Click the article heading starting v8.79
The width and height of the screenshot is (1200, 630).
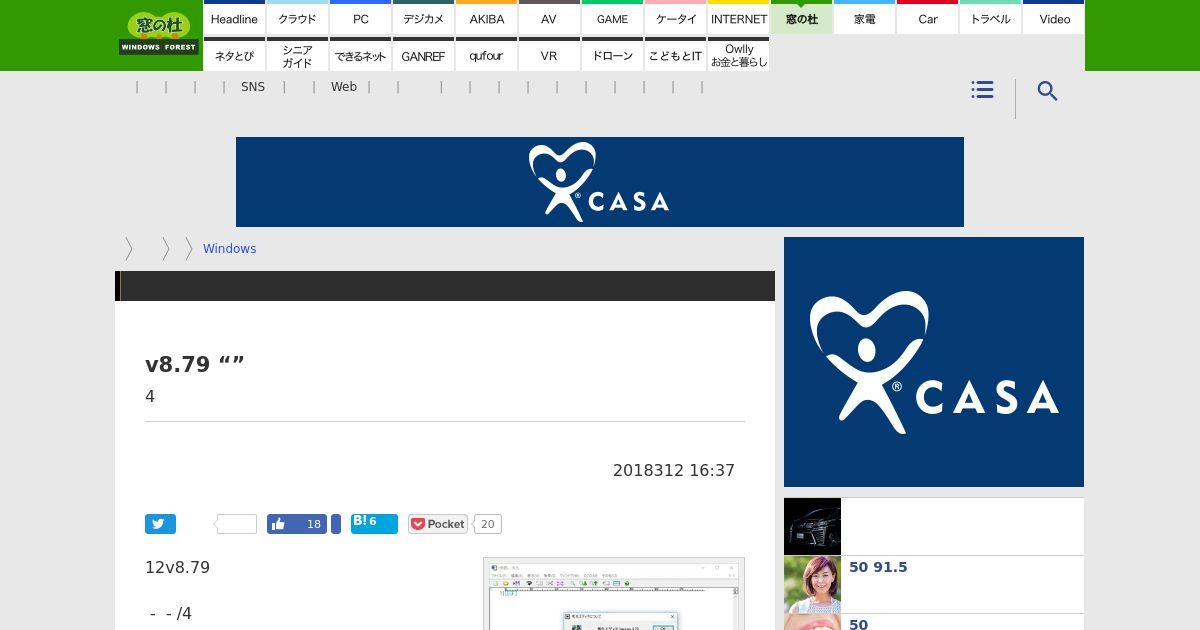[195, 364]
